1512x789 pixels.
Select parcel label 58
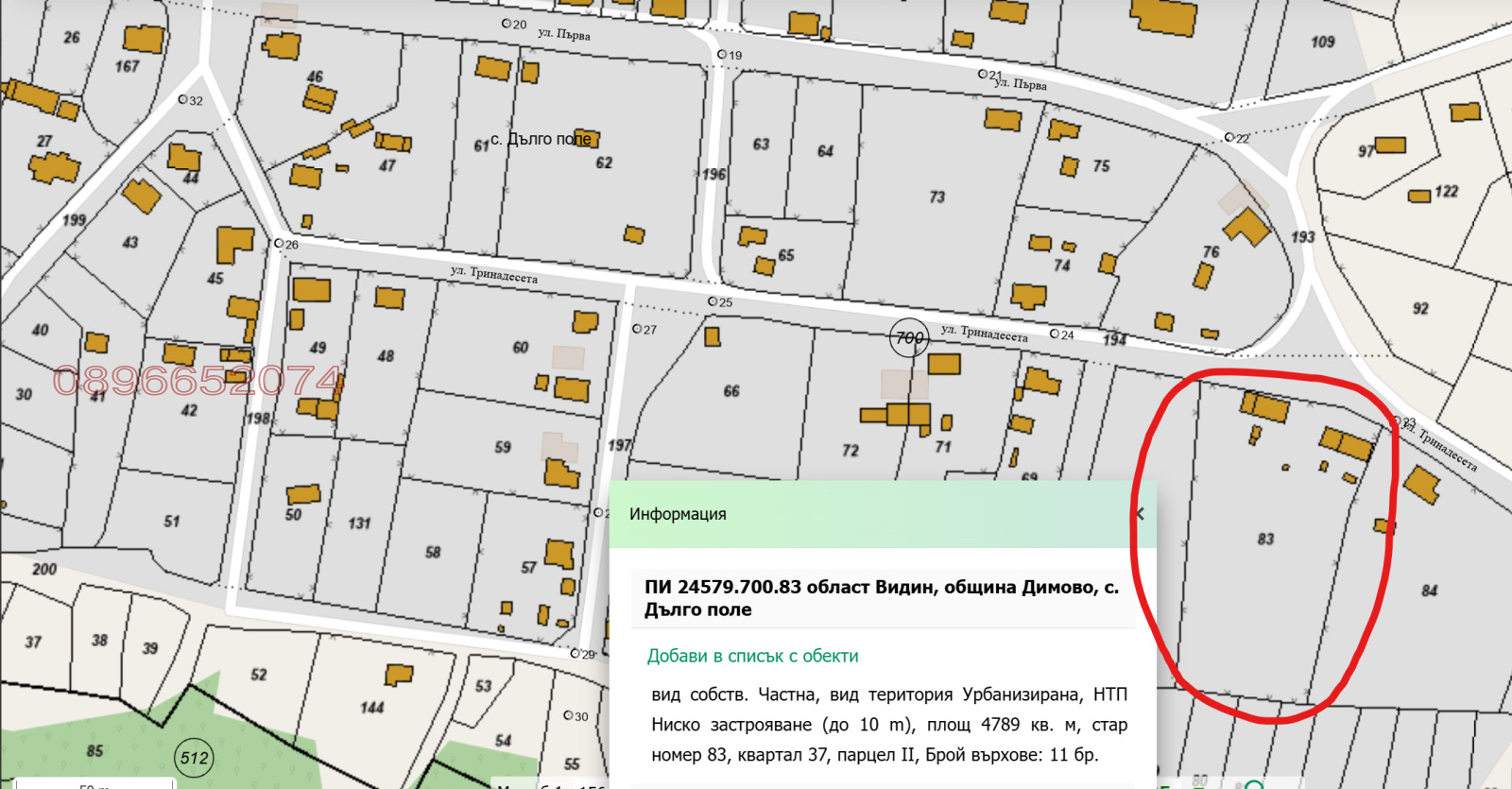(433, 552)
